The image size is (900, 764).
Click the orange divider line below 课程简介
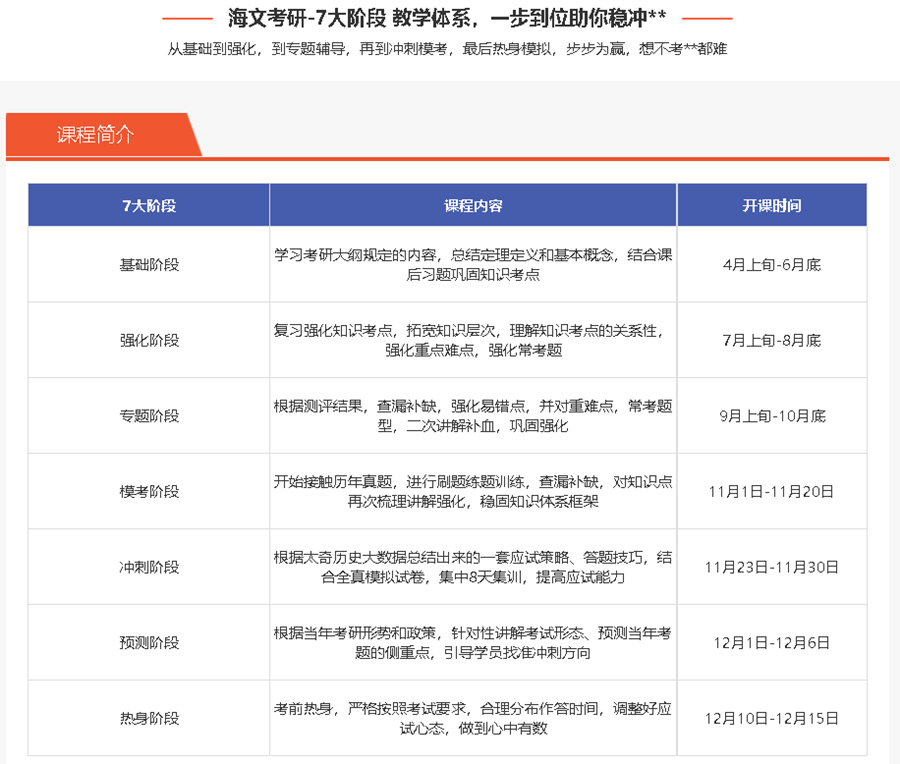pyautogui.click(x=450, y=156)
